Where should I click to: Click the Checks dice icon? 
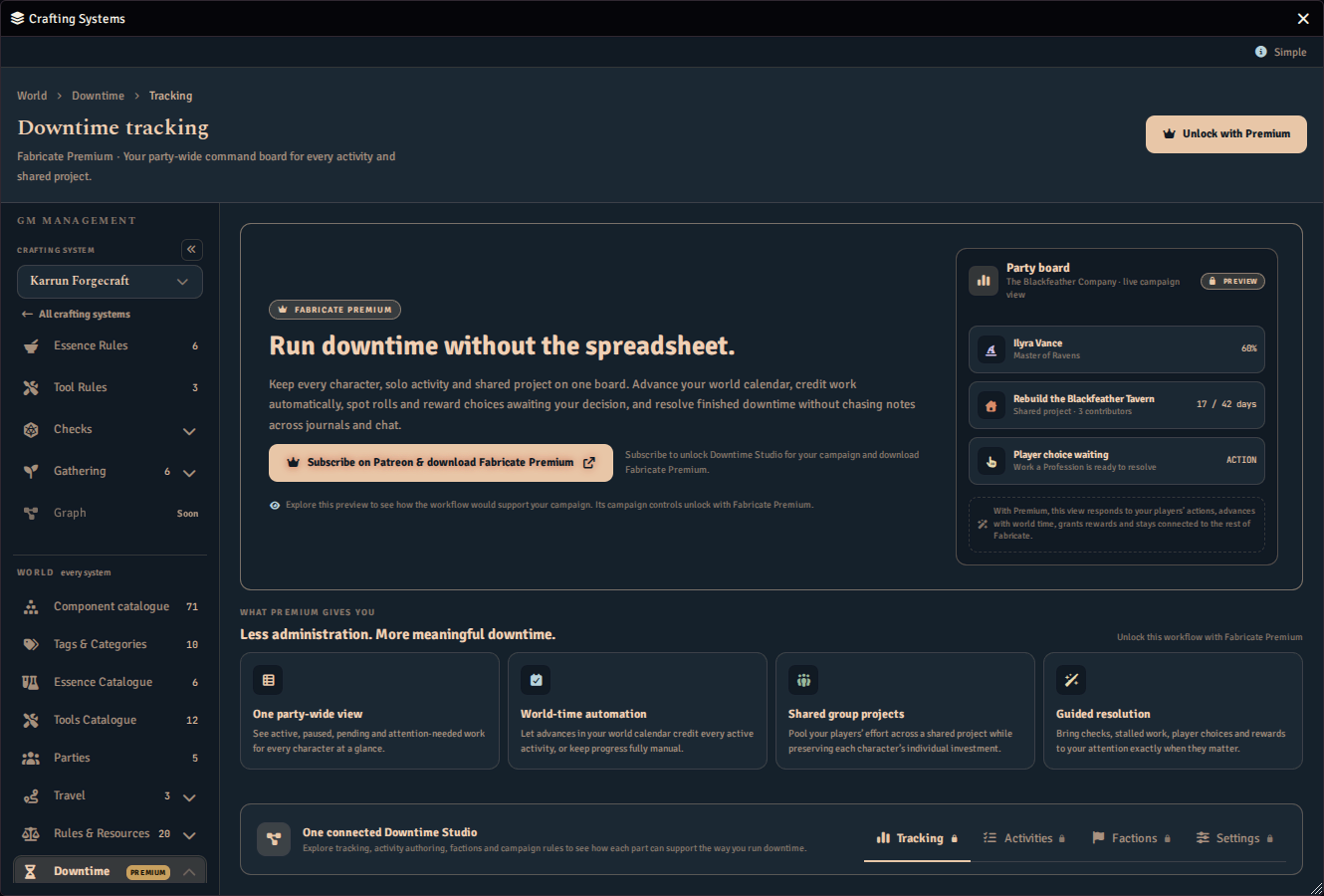pos(31,430)
